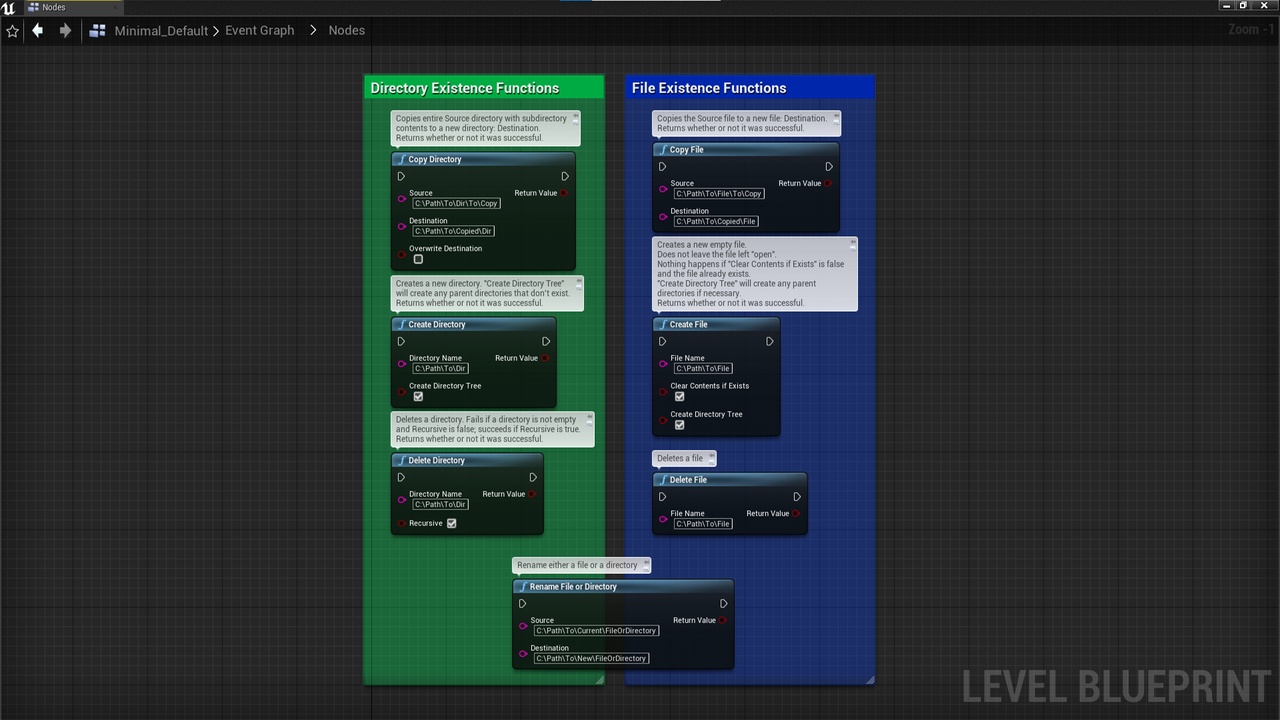Toggle Create Directory Tree on Create File
Screen dimensions: 1280x720
(x=680, y=424)
